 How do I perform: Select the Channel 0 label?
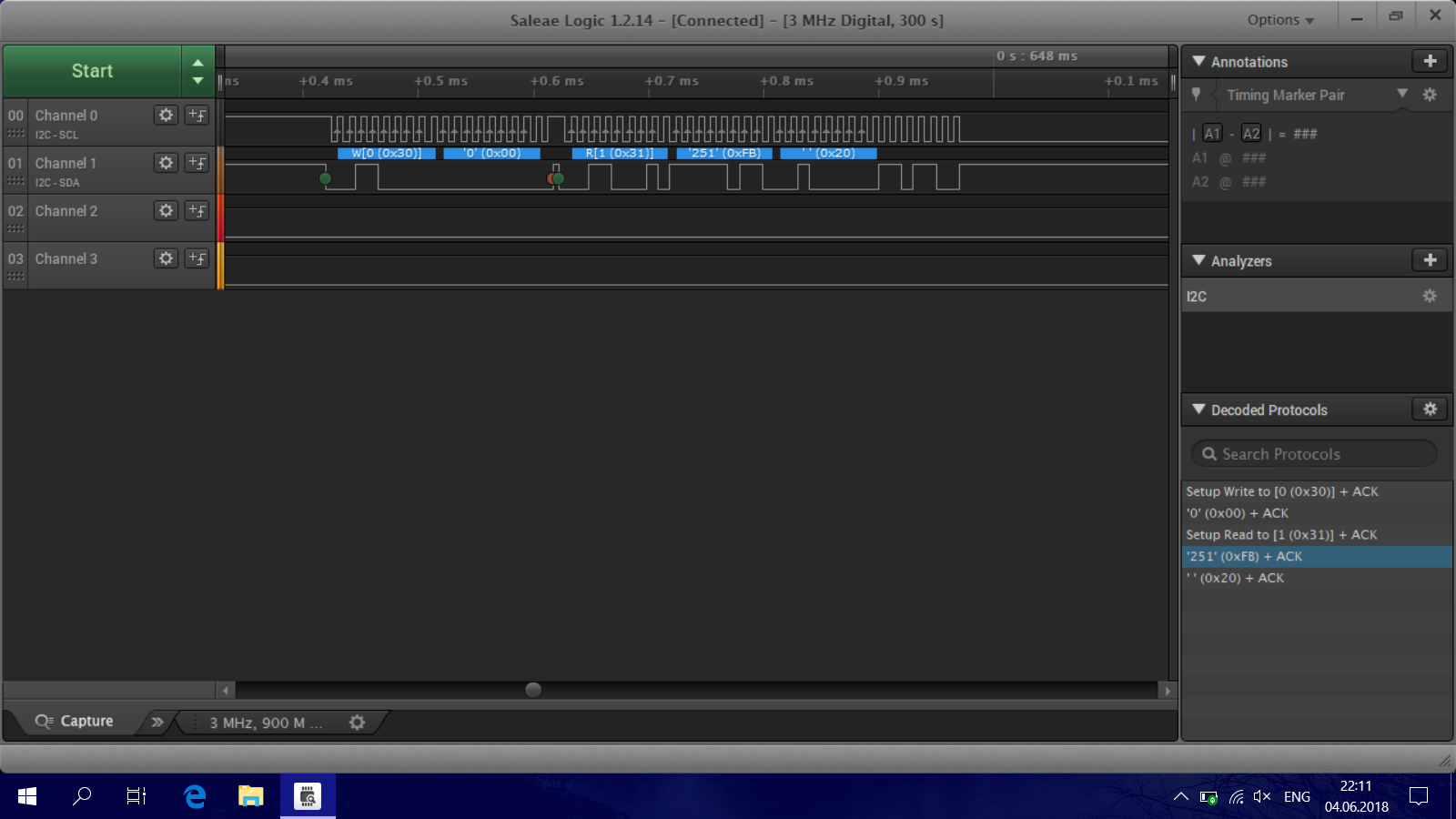click(66, 116)
